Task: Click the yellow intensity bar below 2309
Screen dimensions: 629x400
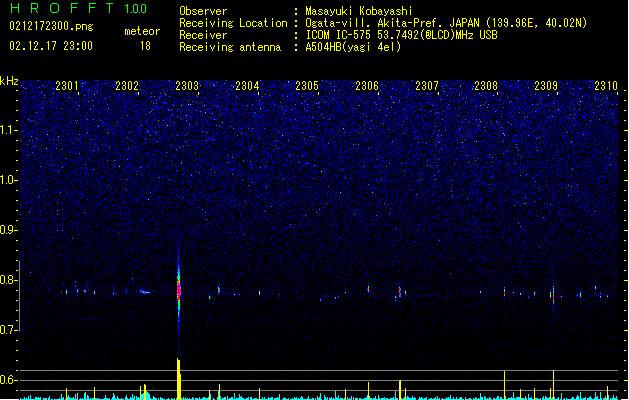Action: point(553,384)
